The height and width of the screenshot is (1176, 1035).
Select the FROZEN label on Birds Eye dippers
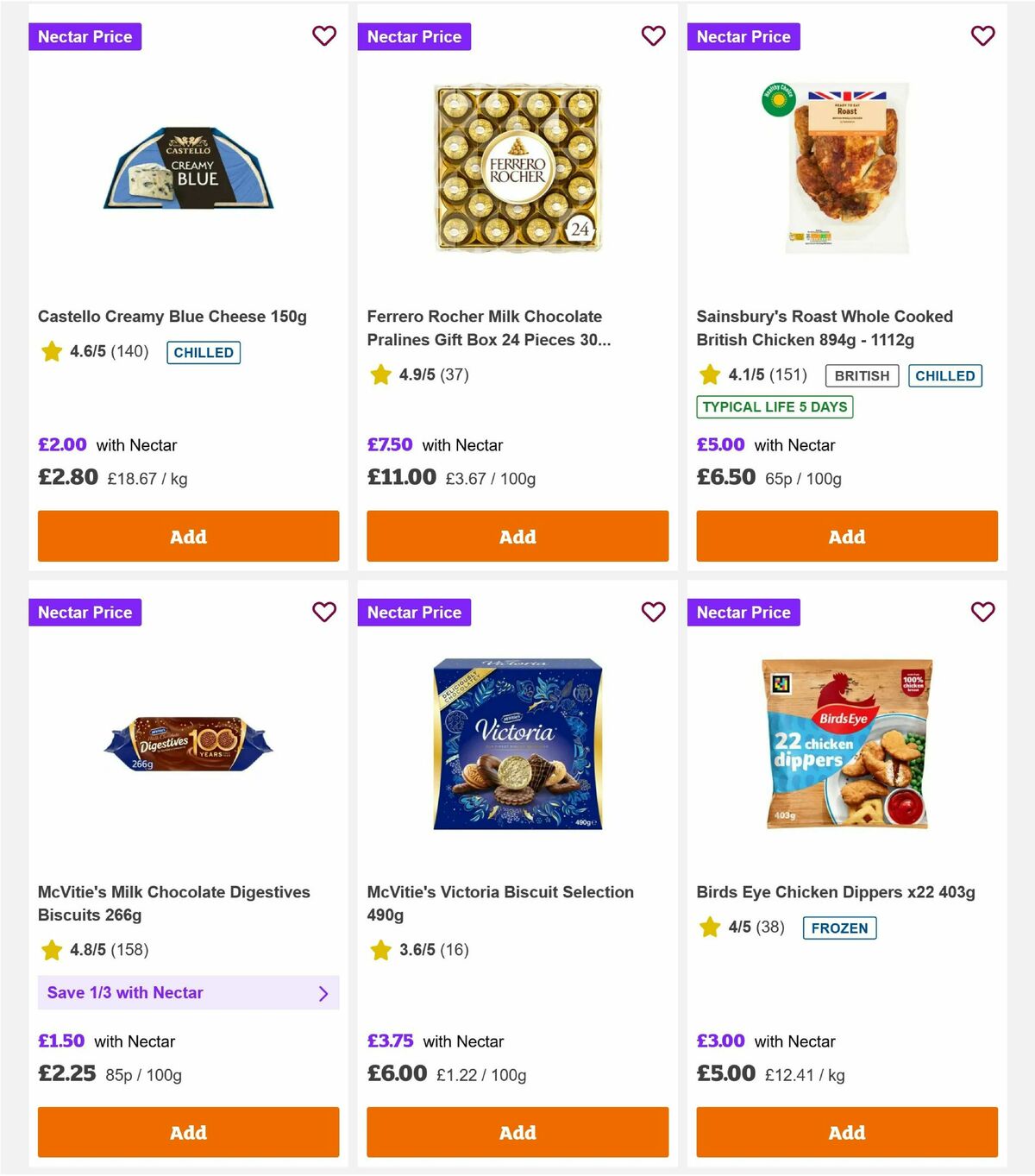838,928
